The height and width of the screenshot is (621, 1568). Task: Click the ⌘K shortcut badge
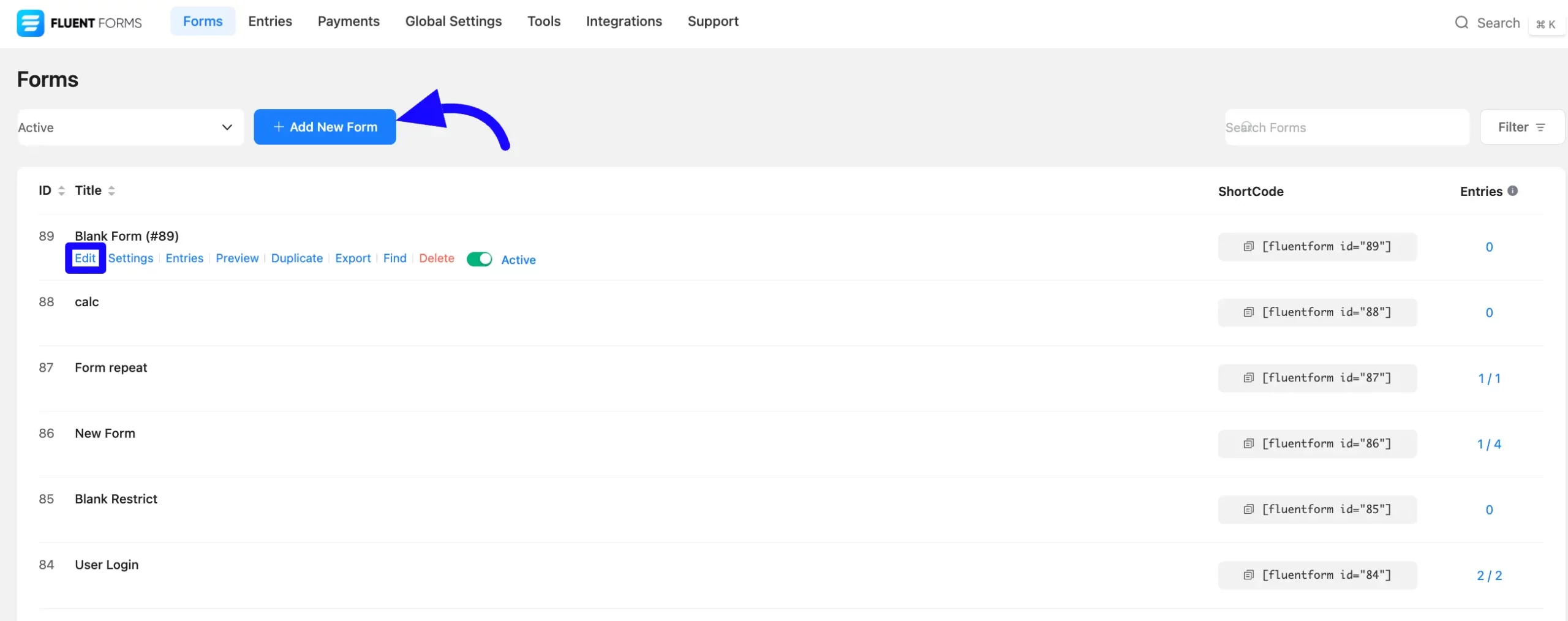1546,24
